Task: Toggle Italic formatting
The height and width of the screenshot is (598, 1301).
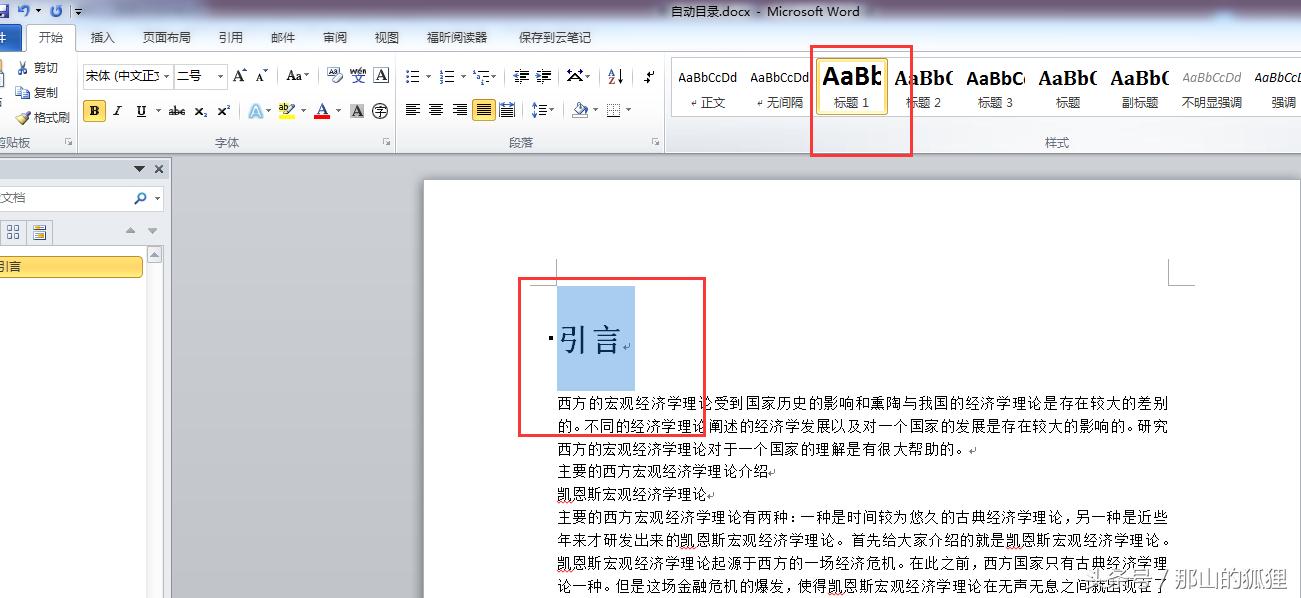Action: coord(118,110)
